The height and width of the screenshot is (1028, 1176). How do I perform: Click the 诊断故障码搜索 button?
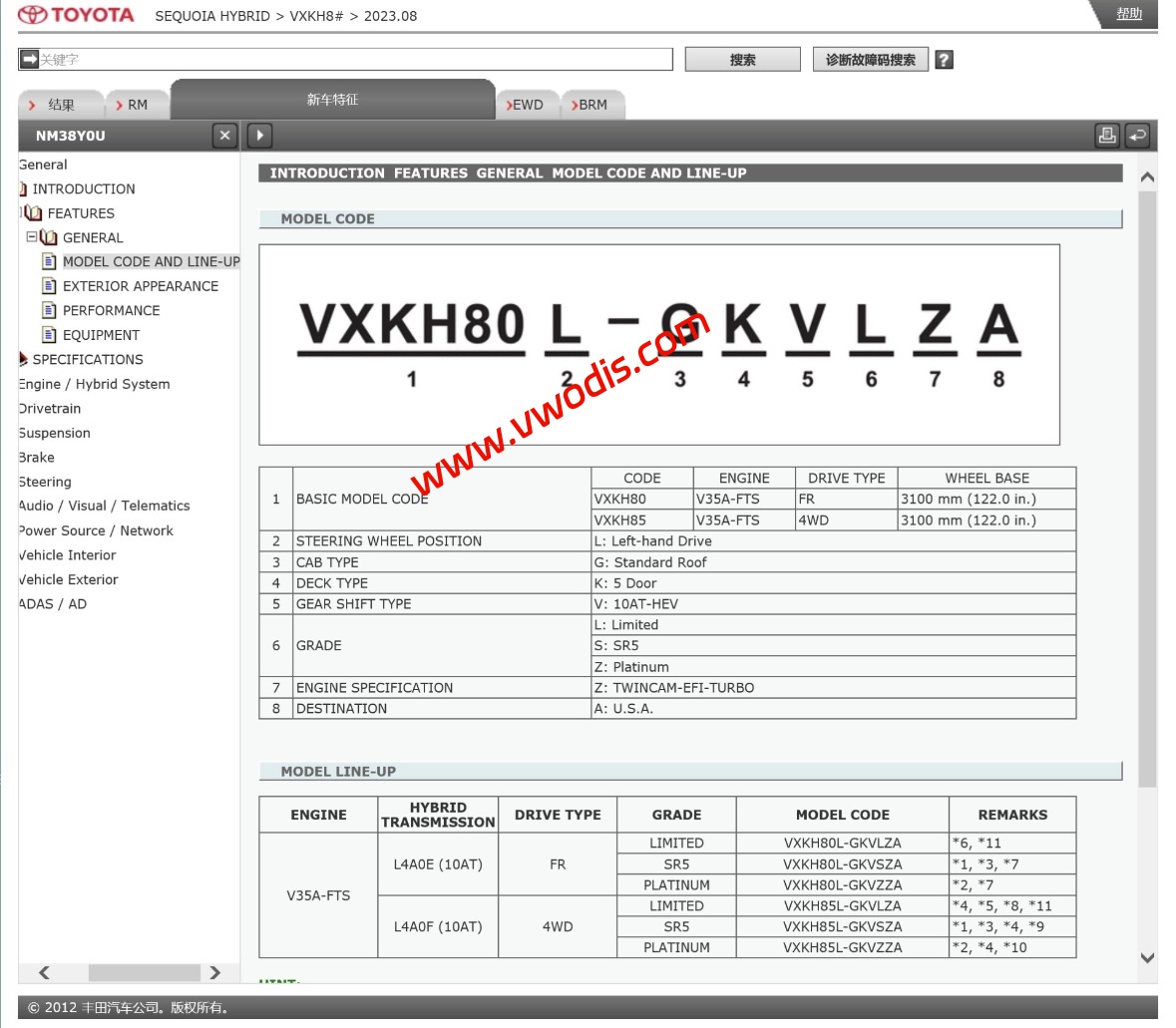coord(870,60)
